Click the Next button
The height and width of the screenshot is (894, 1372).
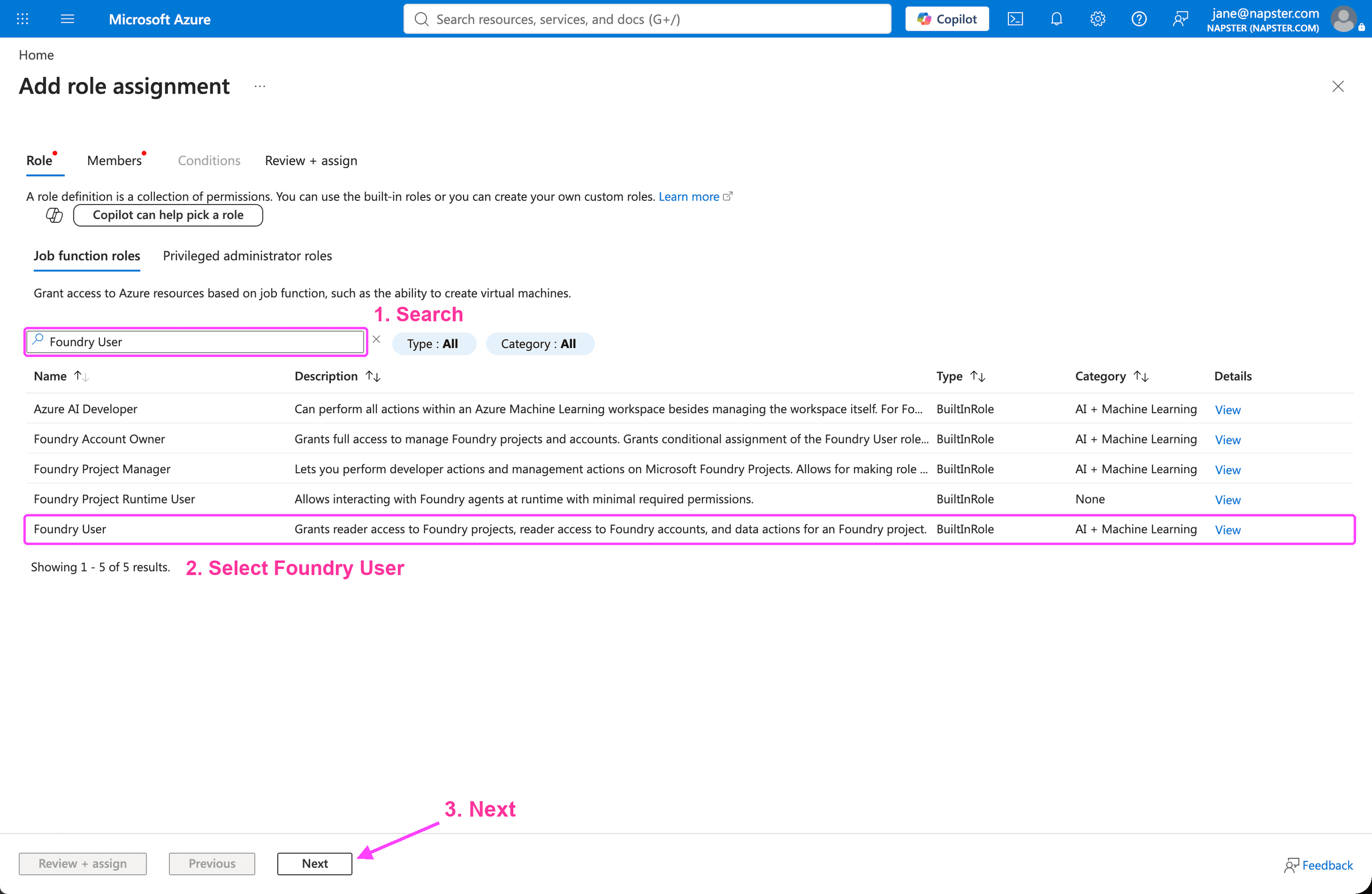(x=315, y=863)
